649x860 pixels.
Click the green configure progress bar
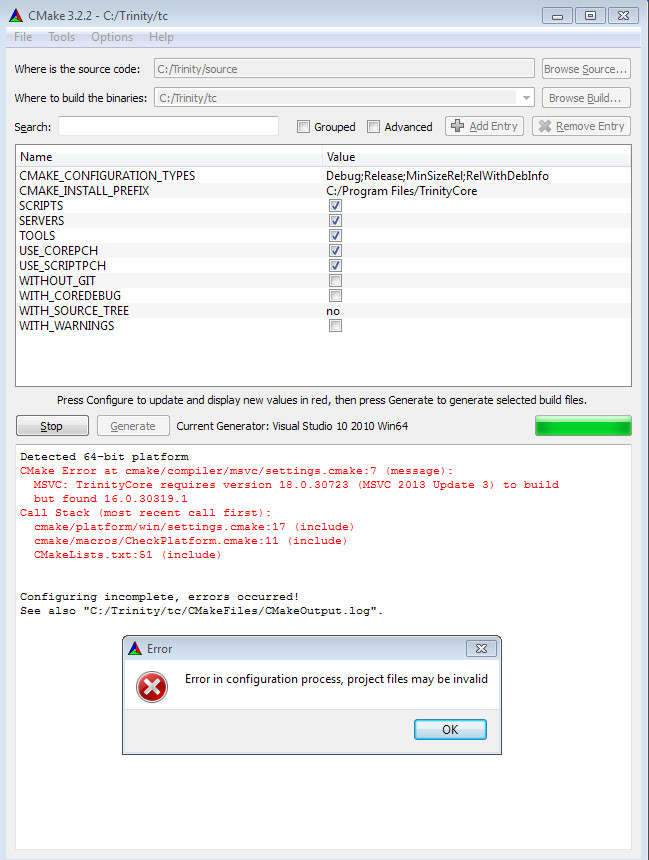click(583, 426)
